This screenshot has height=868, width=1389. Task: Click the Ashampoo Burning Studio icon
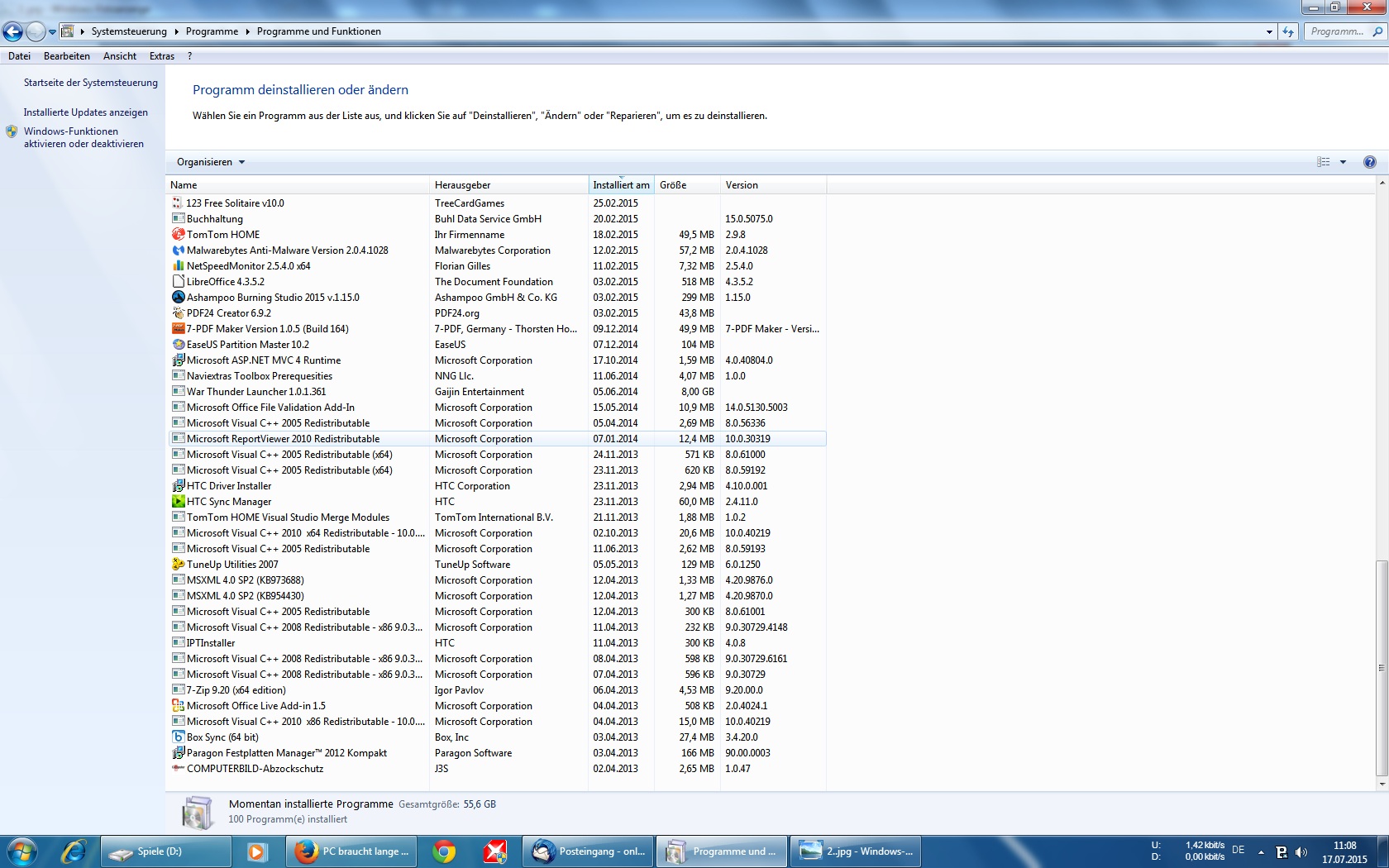point(178,297)
